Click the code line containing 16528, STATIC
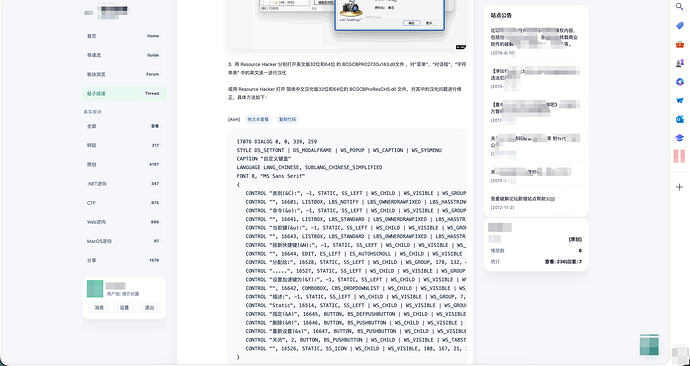This screenshot has width=690, height=366. coord(356,262)
